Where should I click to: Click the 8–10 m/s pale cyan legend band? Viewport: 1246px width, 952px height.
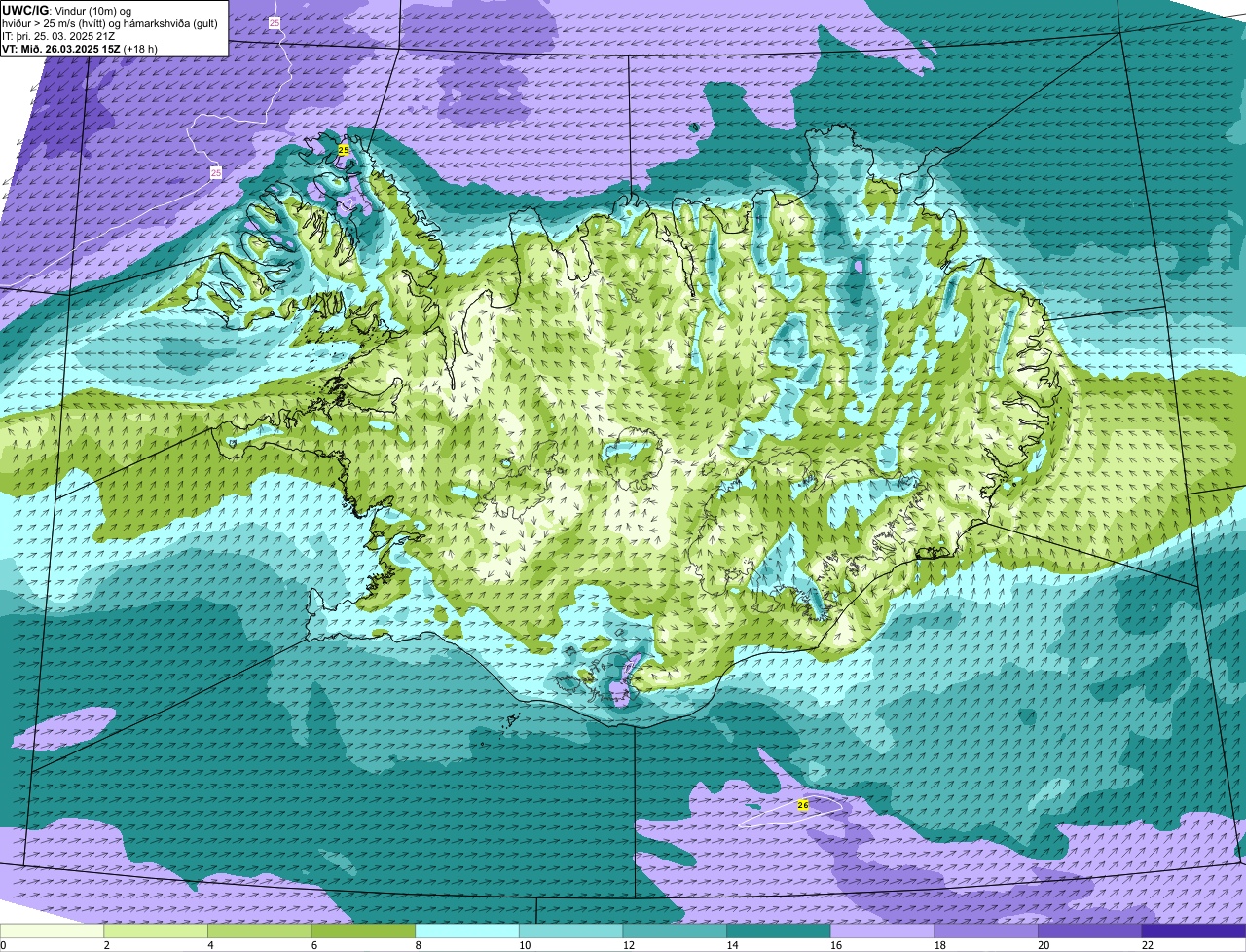(467, 931)
